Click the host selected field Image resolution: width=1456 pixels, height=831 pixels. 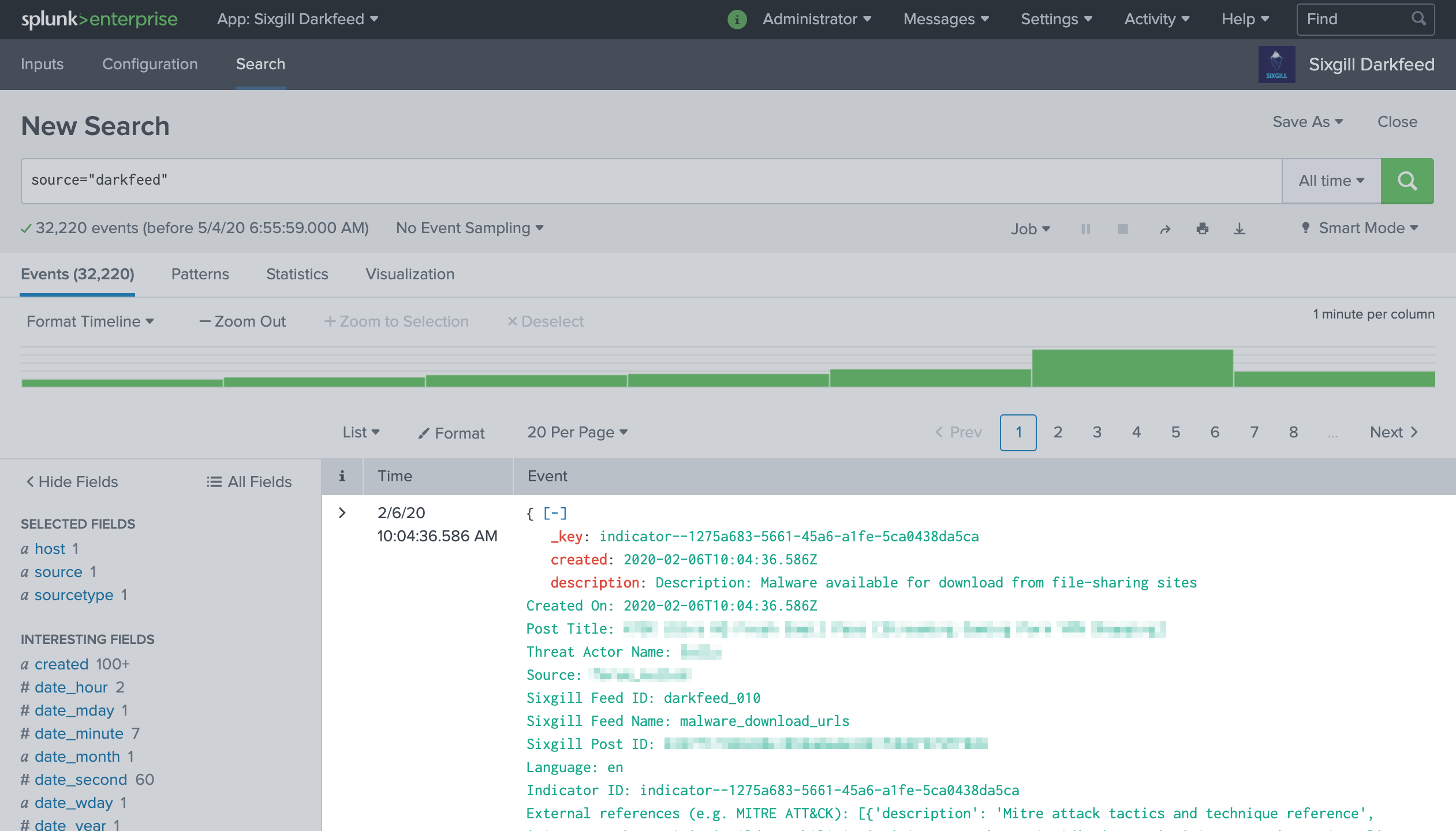pos(50,549)
